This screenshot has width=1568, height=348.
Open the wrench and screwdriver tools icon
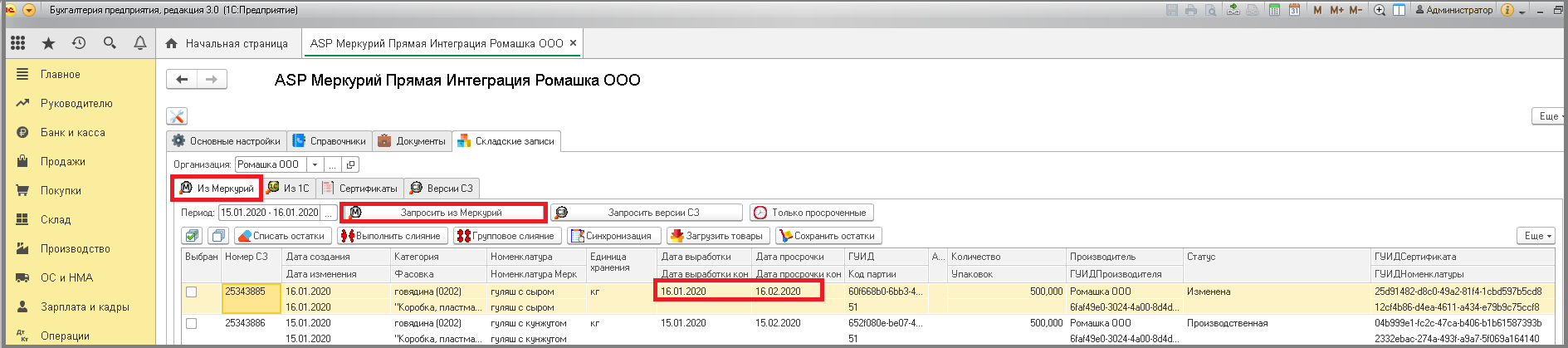[x=177, y=116]
